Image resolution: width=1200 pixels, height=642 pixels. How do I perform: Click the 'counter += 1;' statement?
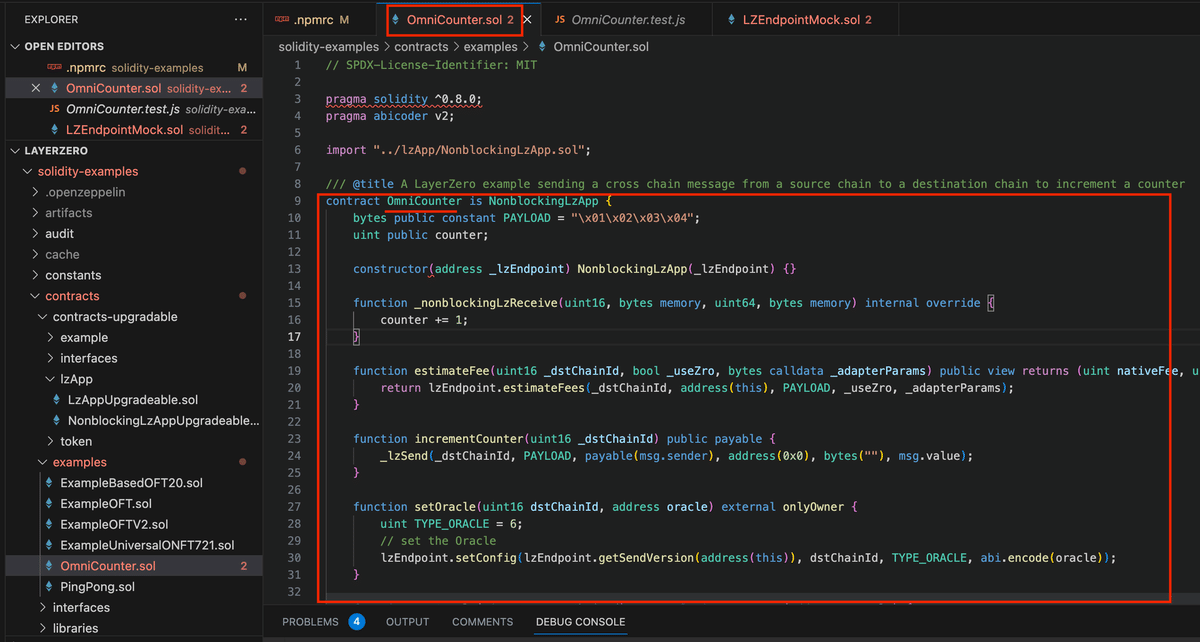point(424,320)
